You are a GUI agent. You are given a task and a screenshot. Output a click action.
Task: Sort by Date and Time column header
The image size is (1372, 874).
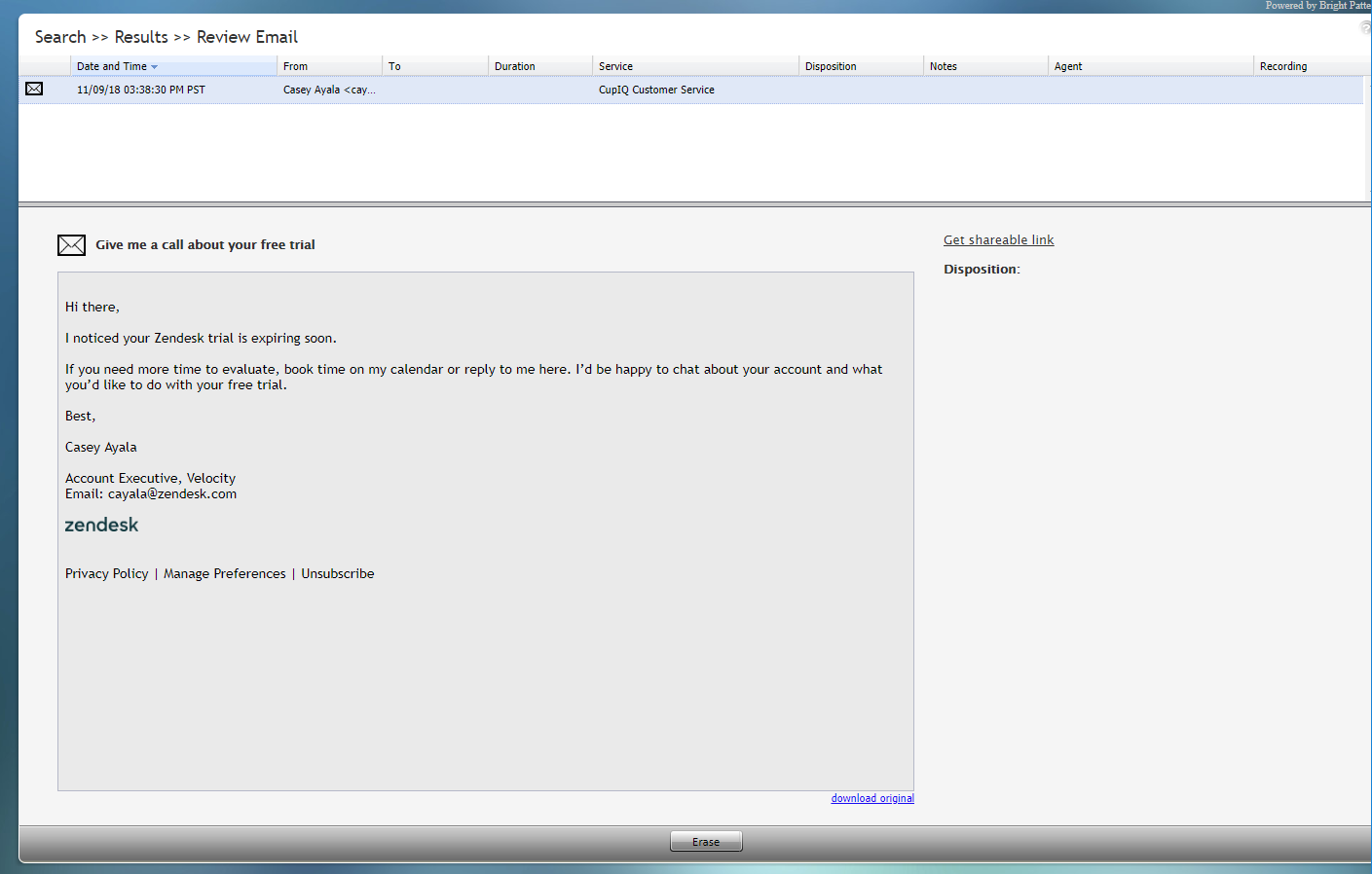click(173, 66)
